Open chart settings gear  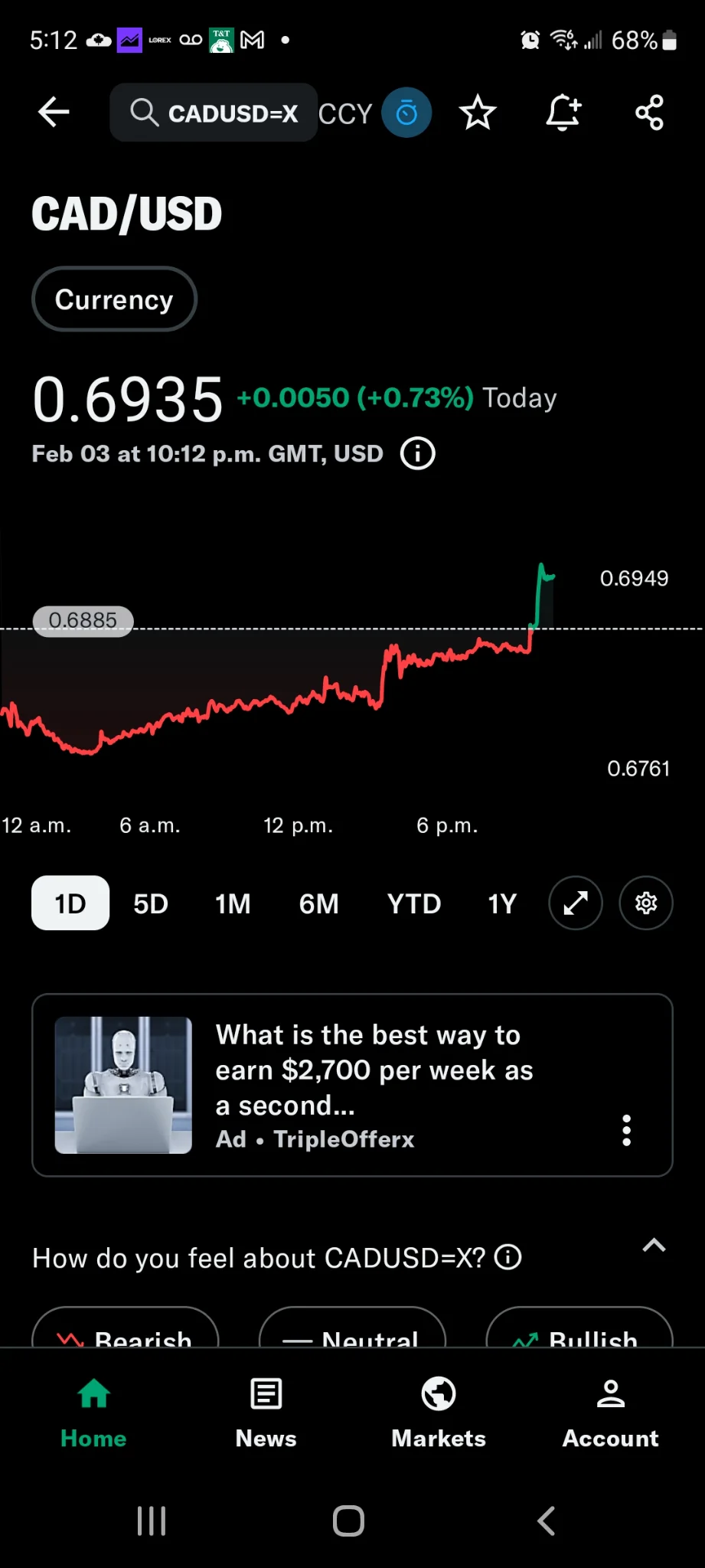pyautogui.click(x=646, y=903)
